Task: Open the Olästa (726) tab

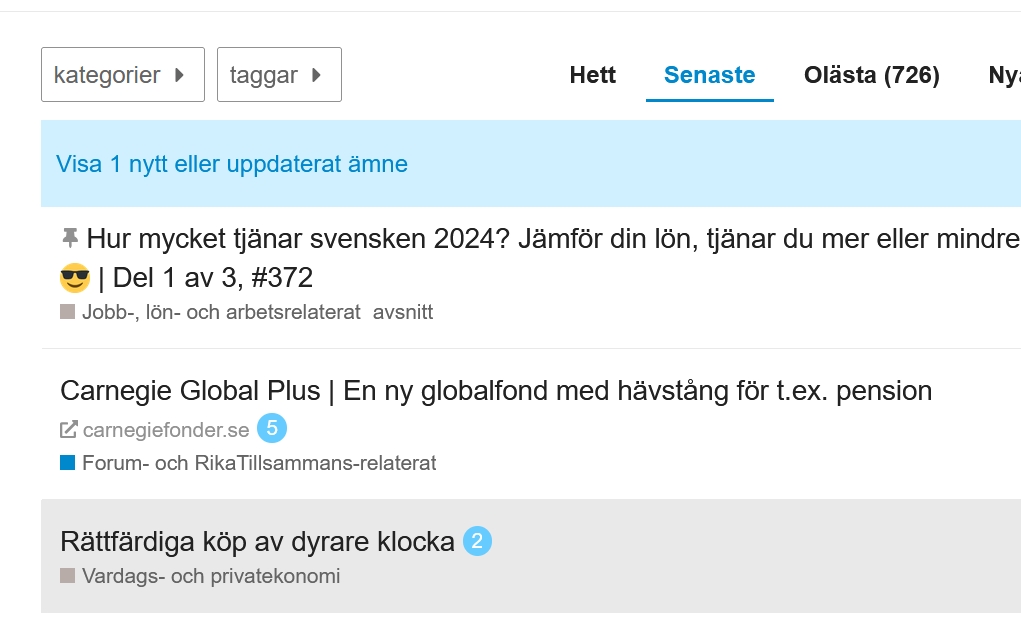Action: (871, 75)
